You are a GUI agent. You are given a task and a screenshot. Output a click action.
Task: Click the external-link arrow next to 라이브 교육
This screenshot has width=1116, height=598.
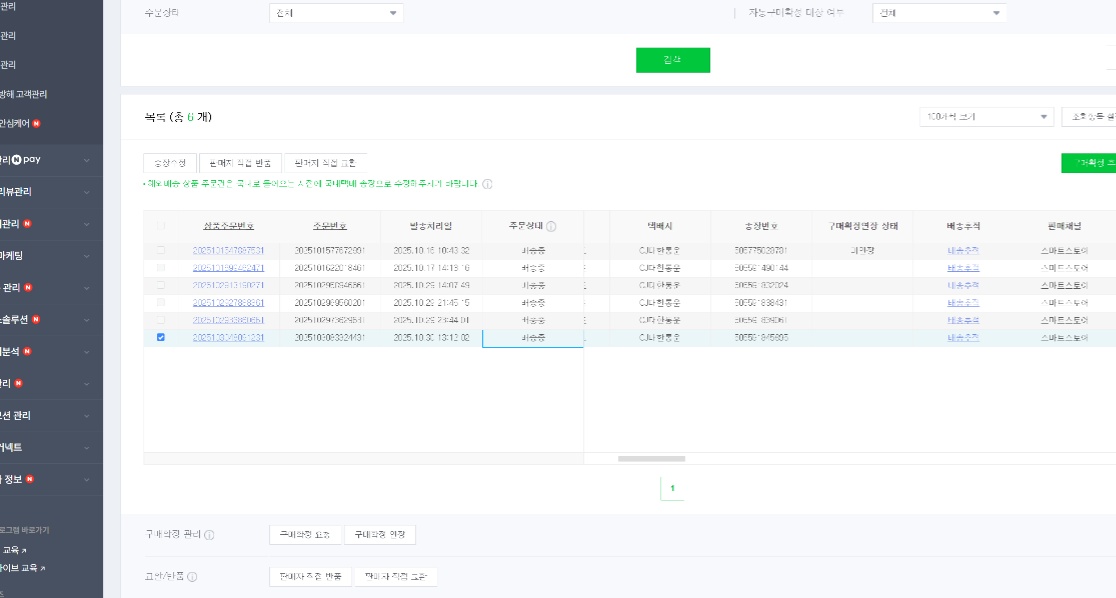(x=43, y=568)
